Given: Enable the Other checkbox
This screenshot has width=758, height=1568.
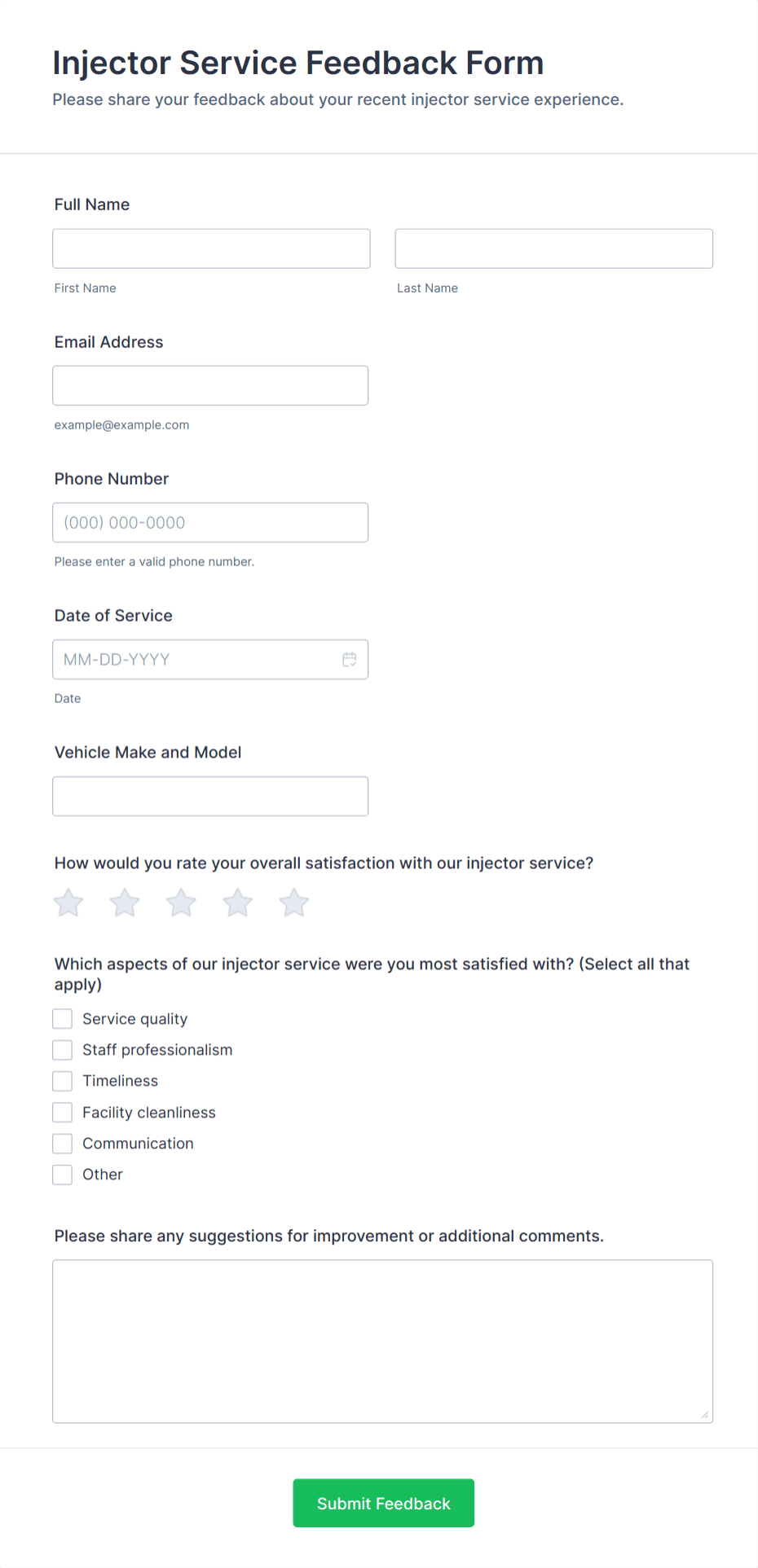Looking at the screenshot, I should click(x=62, y=1174).
